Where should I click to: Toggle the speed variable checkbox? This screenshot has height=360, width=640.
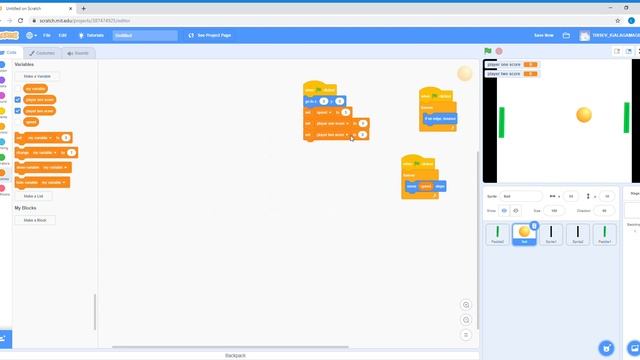[x=18, y=122]
